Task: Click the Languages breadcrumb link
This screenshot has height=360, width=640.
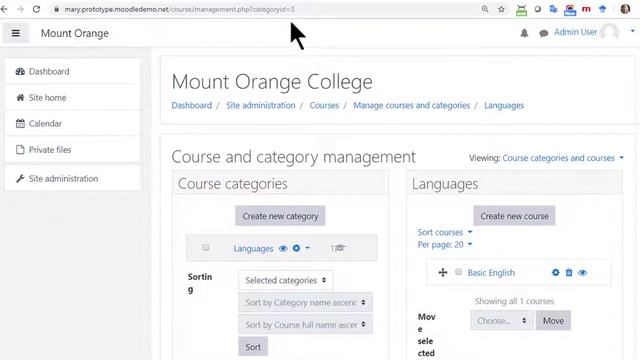Action: coord(504,105)
